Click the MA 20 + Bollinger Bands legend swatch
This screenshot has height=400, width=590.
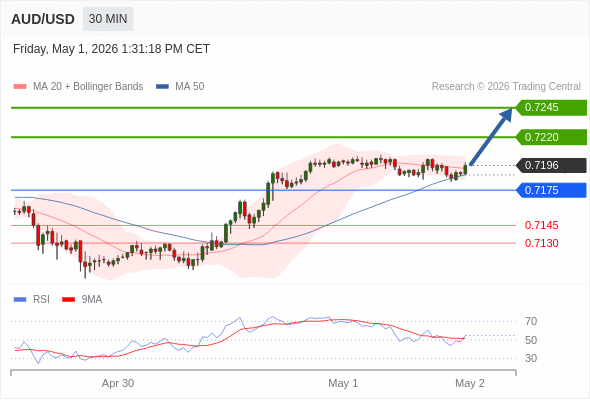20,87
